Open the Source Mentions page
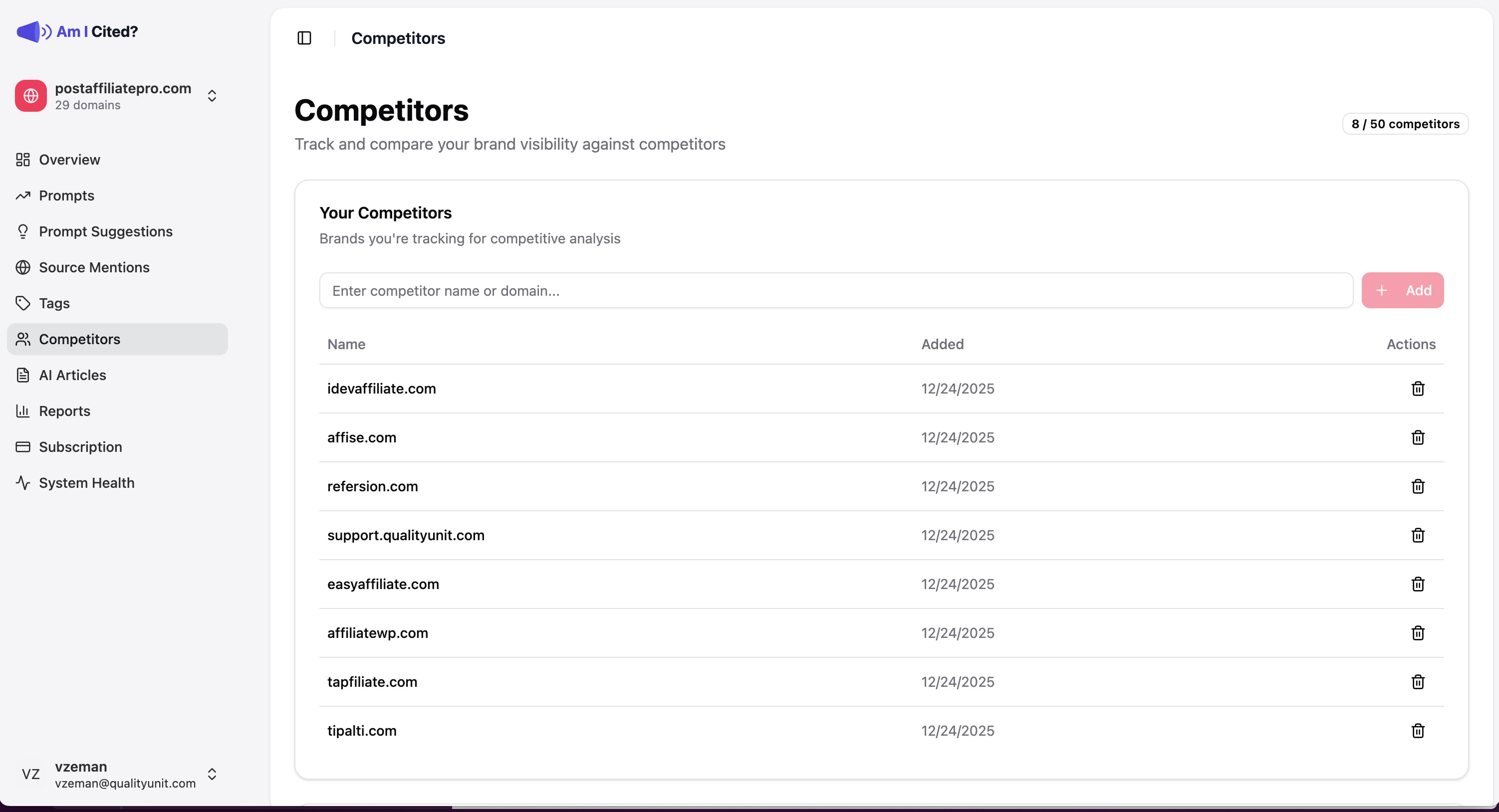 [94, 267]
